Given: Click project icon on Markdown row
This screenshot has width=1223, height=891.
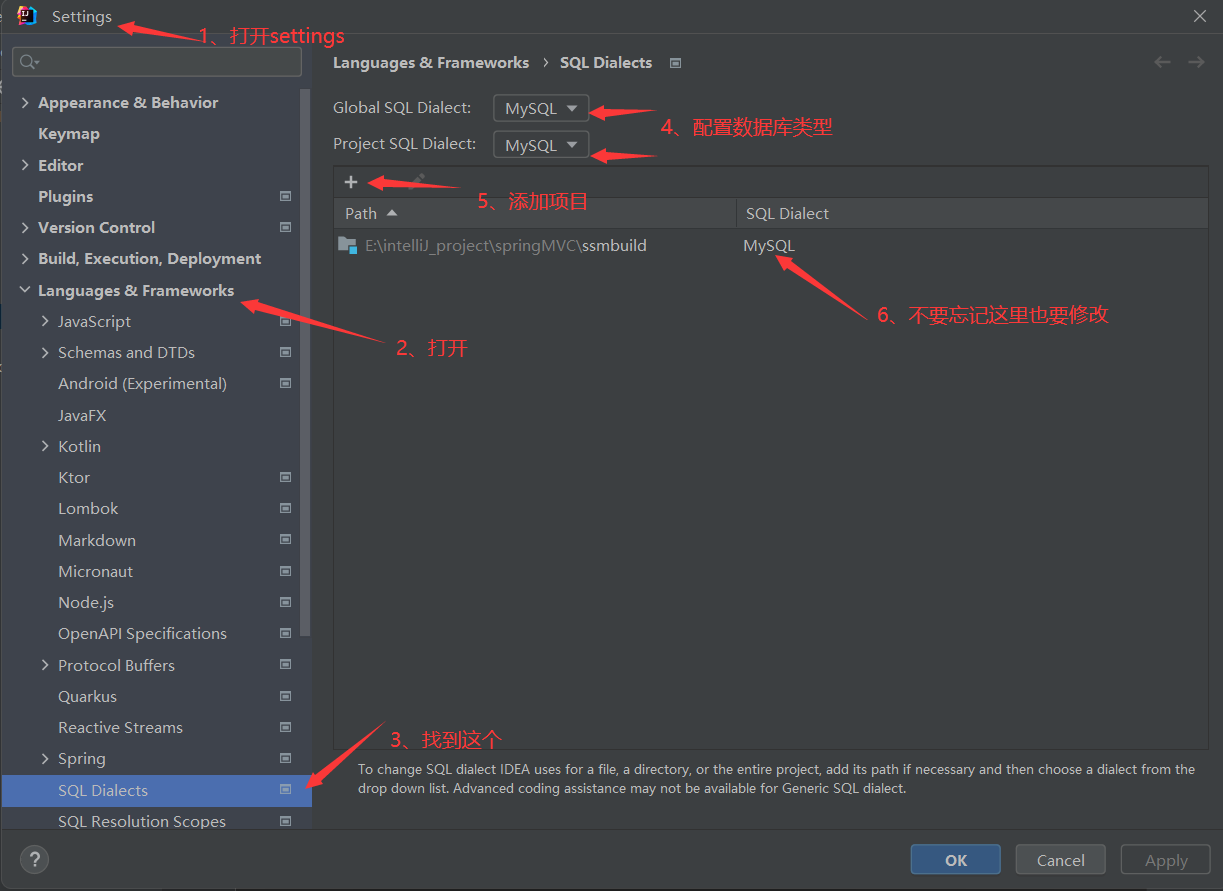Looking at the screenshot, I should [x=285, y=541].
